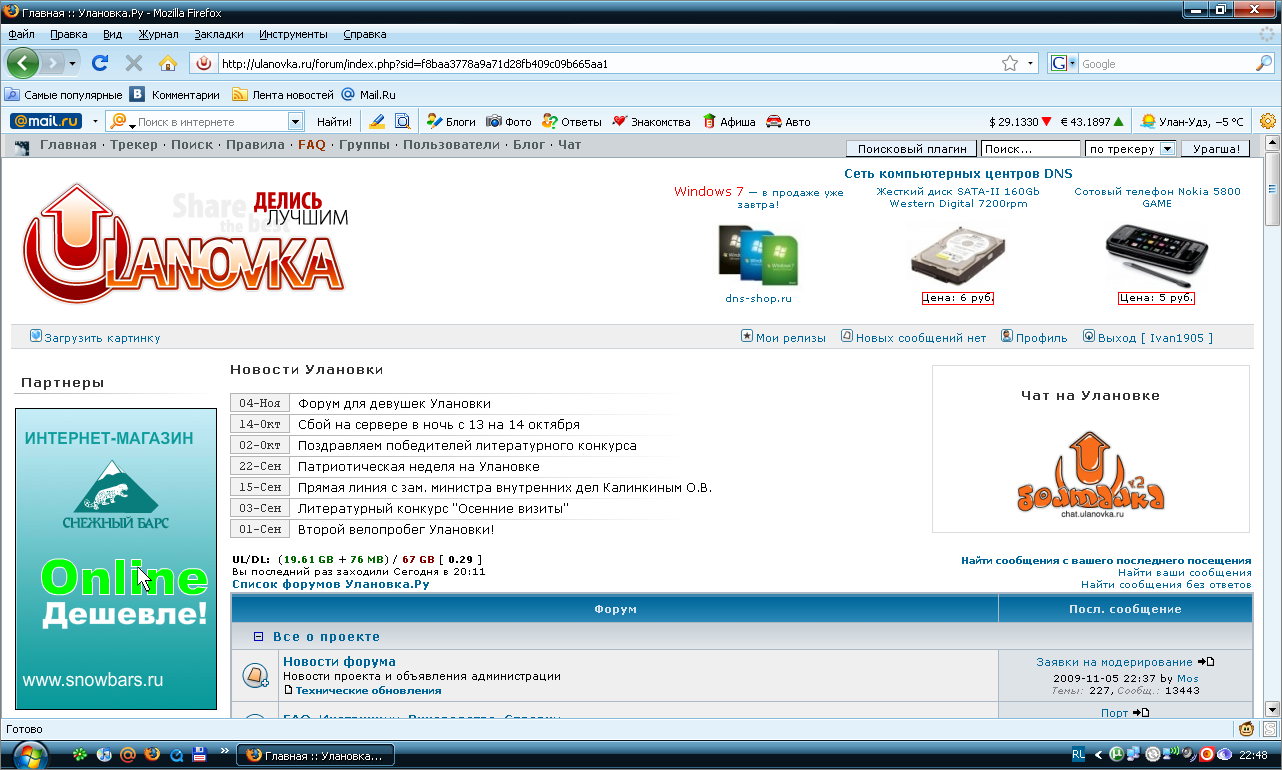This screenshot has height=770, width=1282.
Task: Click the Snow Bars интернет-магазин banner
Action: pyautogui.click(x=116, y=559)
